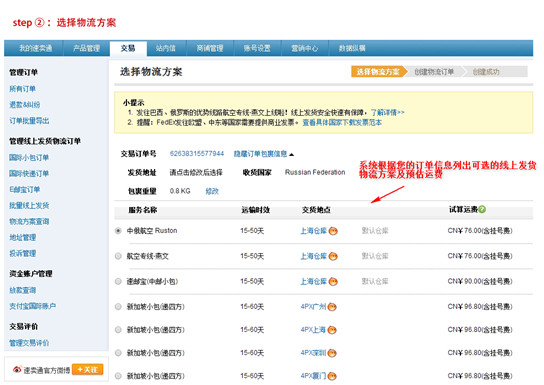Click chat icon beside 4PX厦门
The width and height of the screenshot is (544, 385).
pos(332,376)
